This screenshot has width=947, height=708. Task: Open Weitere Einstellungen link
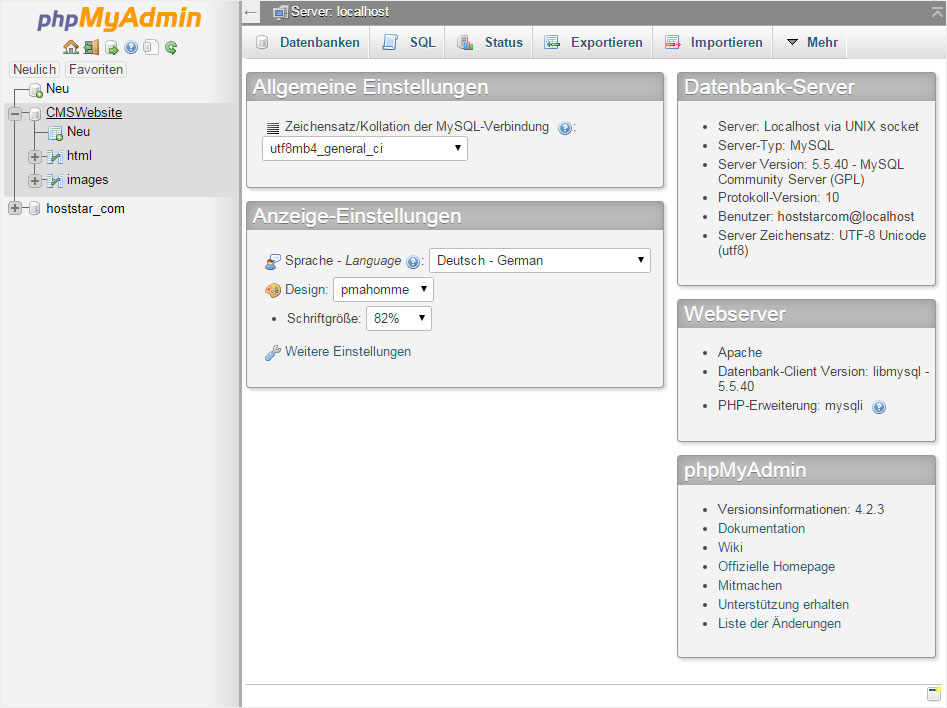coord(348,352)
